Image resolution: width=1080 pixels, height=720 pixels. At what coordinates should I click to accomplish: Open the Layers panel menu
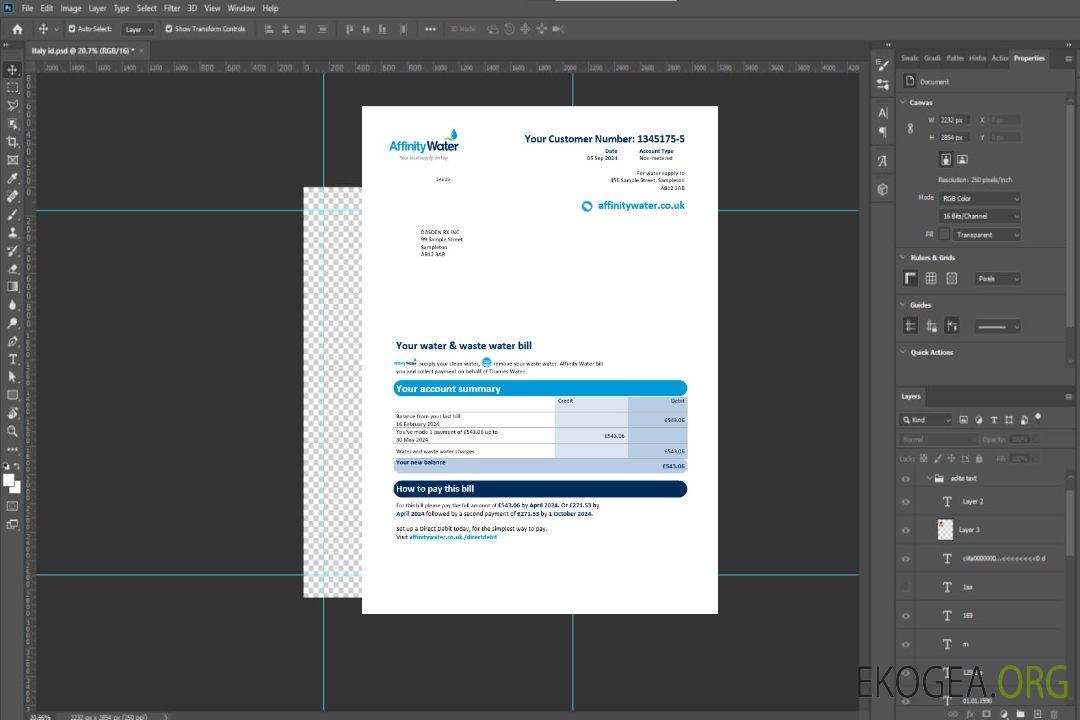coord(1068,397)
